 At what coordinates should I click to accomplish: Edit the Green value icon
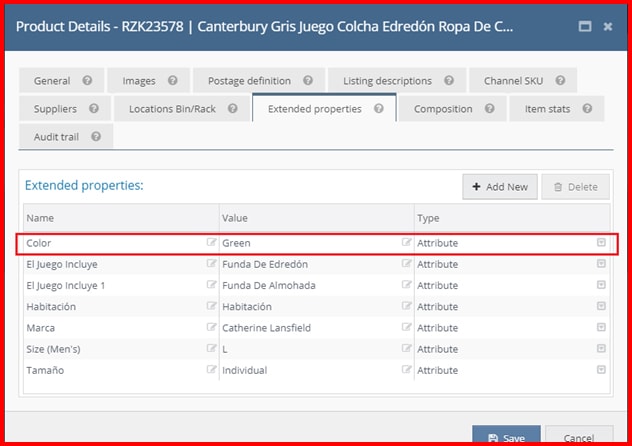407,242
